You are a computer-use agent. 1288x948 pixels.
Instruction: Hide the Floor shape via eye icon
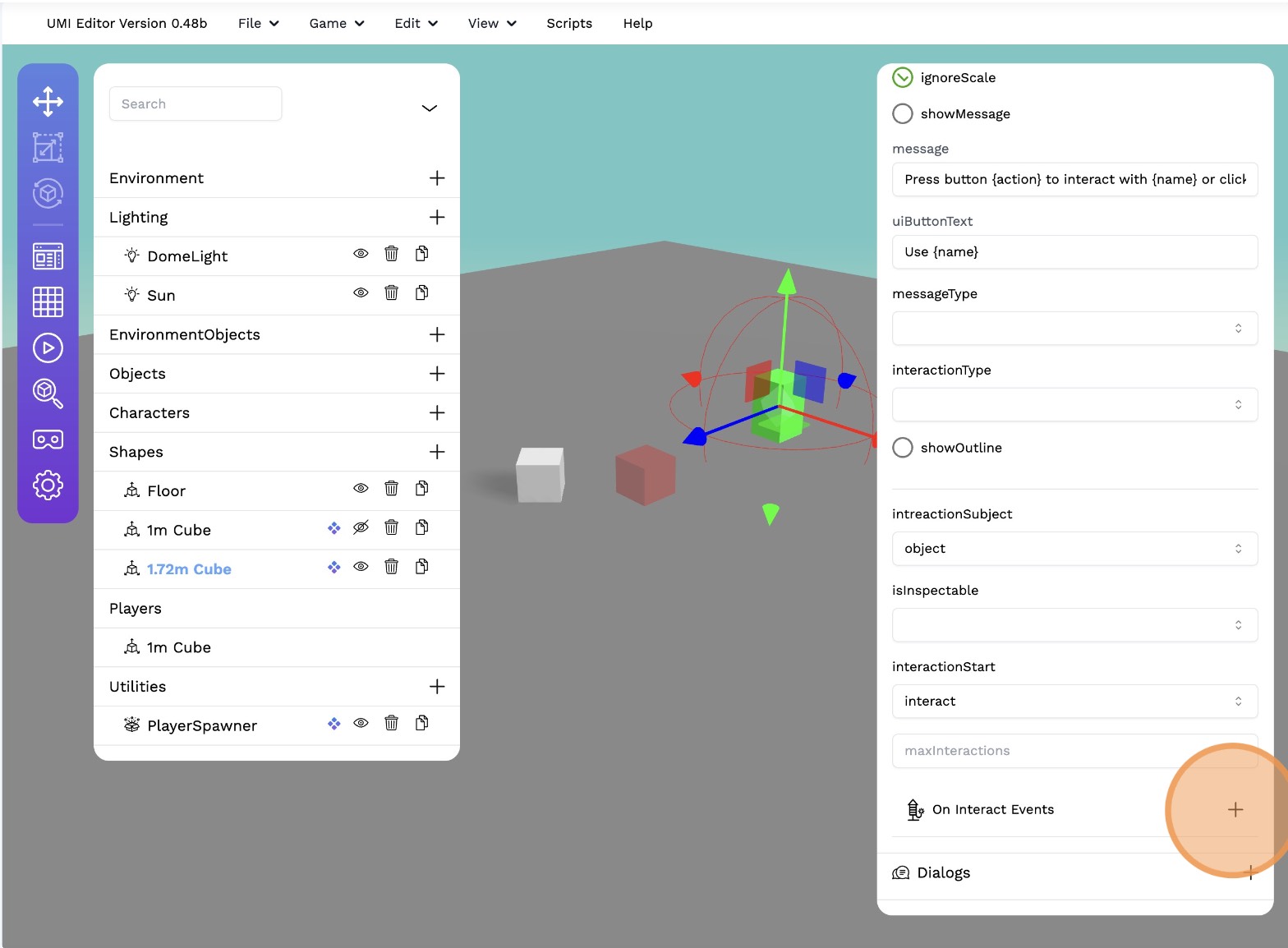point(361,489)
